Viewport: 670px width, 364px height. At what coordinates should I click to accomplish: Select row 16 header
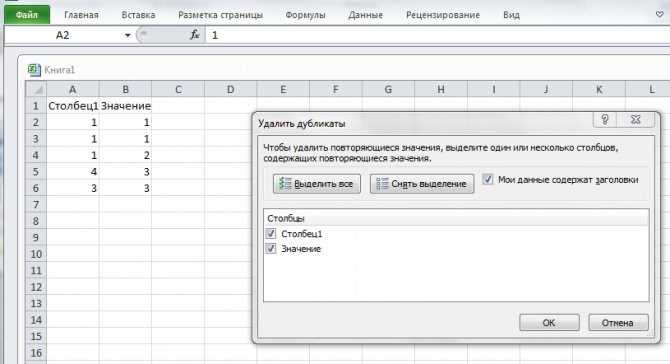(36, 353)
